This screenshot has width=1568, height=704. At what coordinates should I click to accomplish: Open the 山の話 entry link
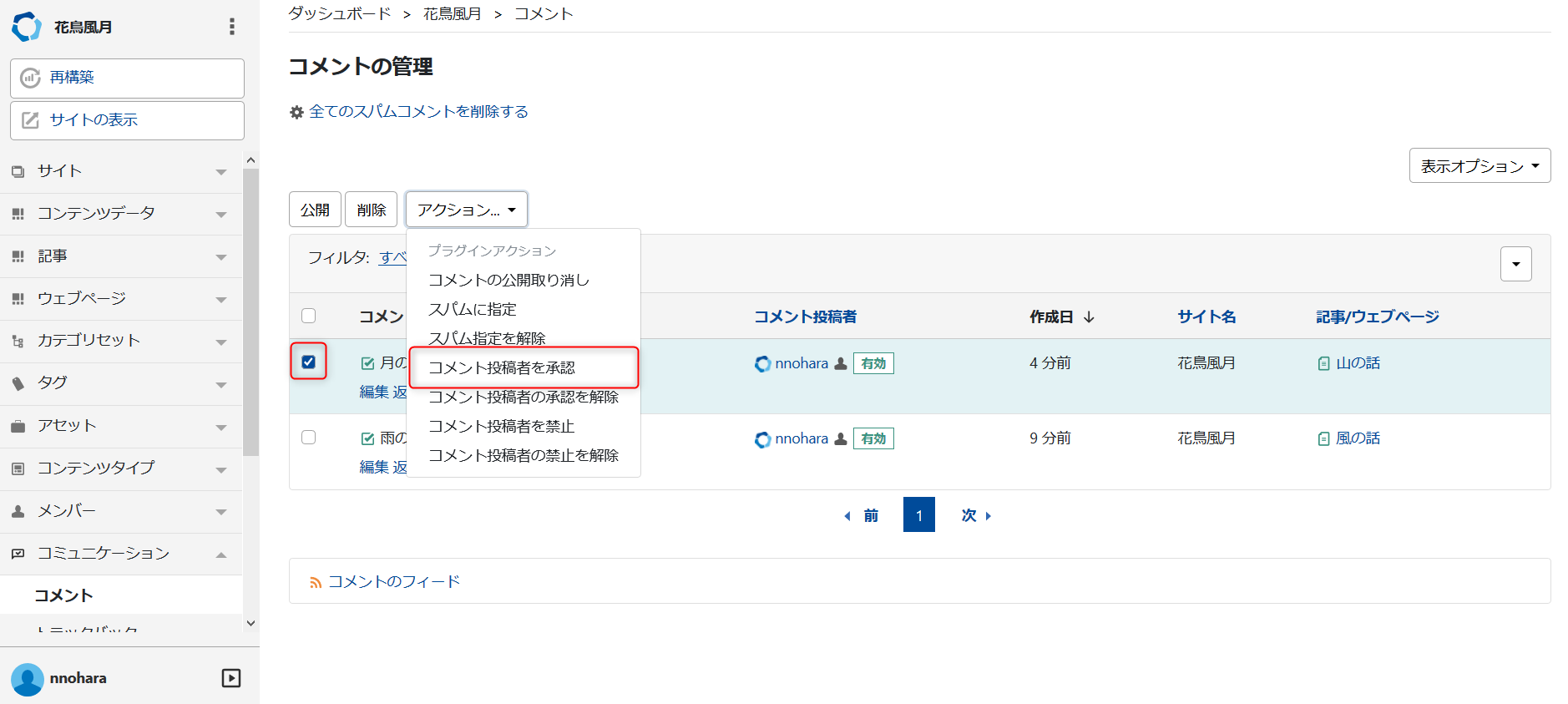[1358, 363]
